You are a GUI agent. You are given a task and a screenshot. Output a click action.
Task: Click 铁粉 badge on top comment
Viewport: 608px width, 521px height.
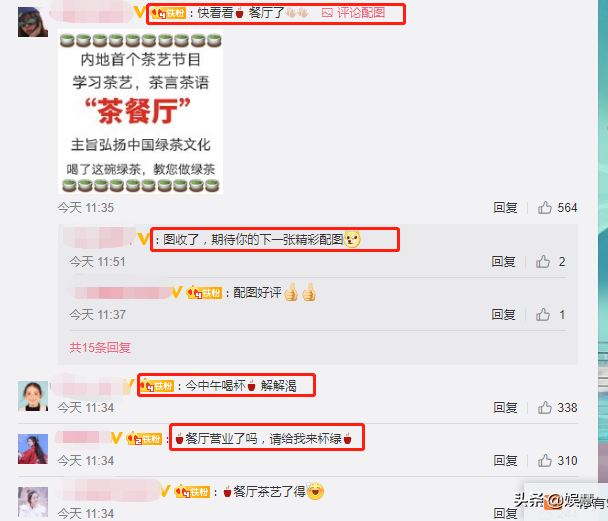click(168, 13)
